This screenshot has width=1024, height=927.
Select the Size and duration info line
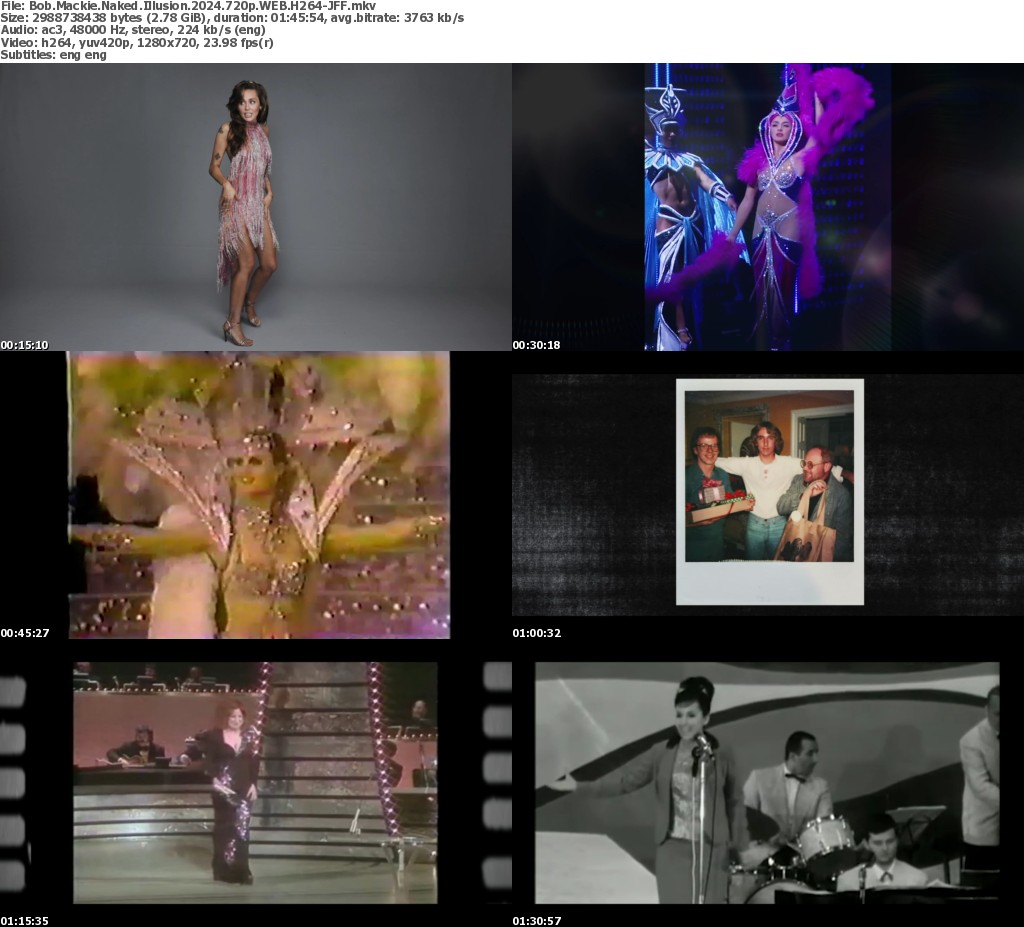click(232, 18)
